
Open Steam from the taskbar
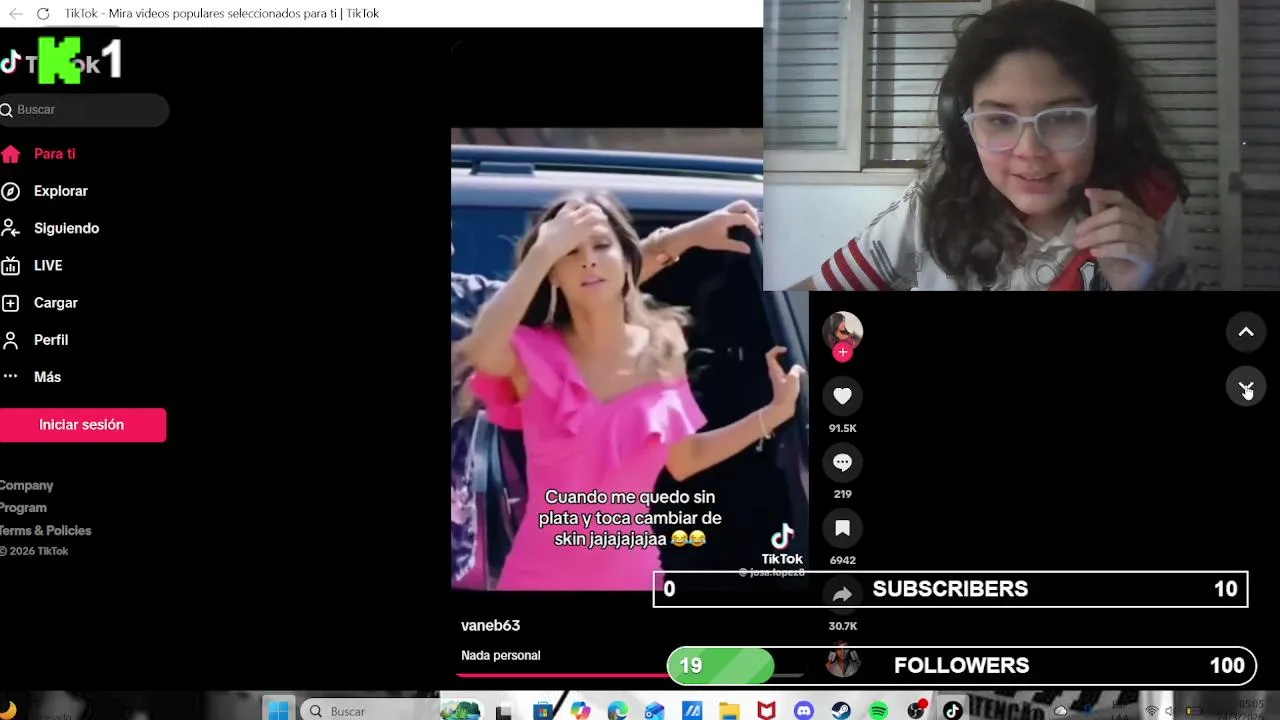[x=841, y=711]
